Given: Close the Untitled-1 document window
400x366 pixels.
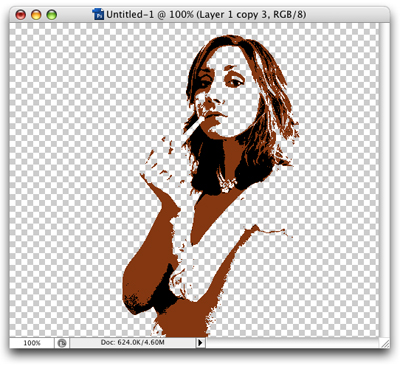Looking at the screenshot, I should [21, 15].
